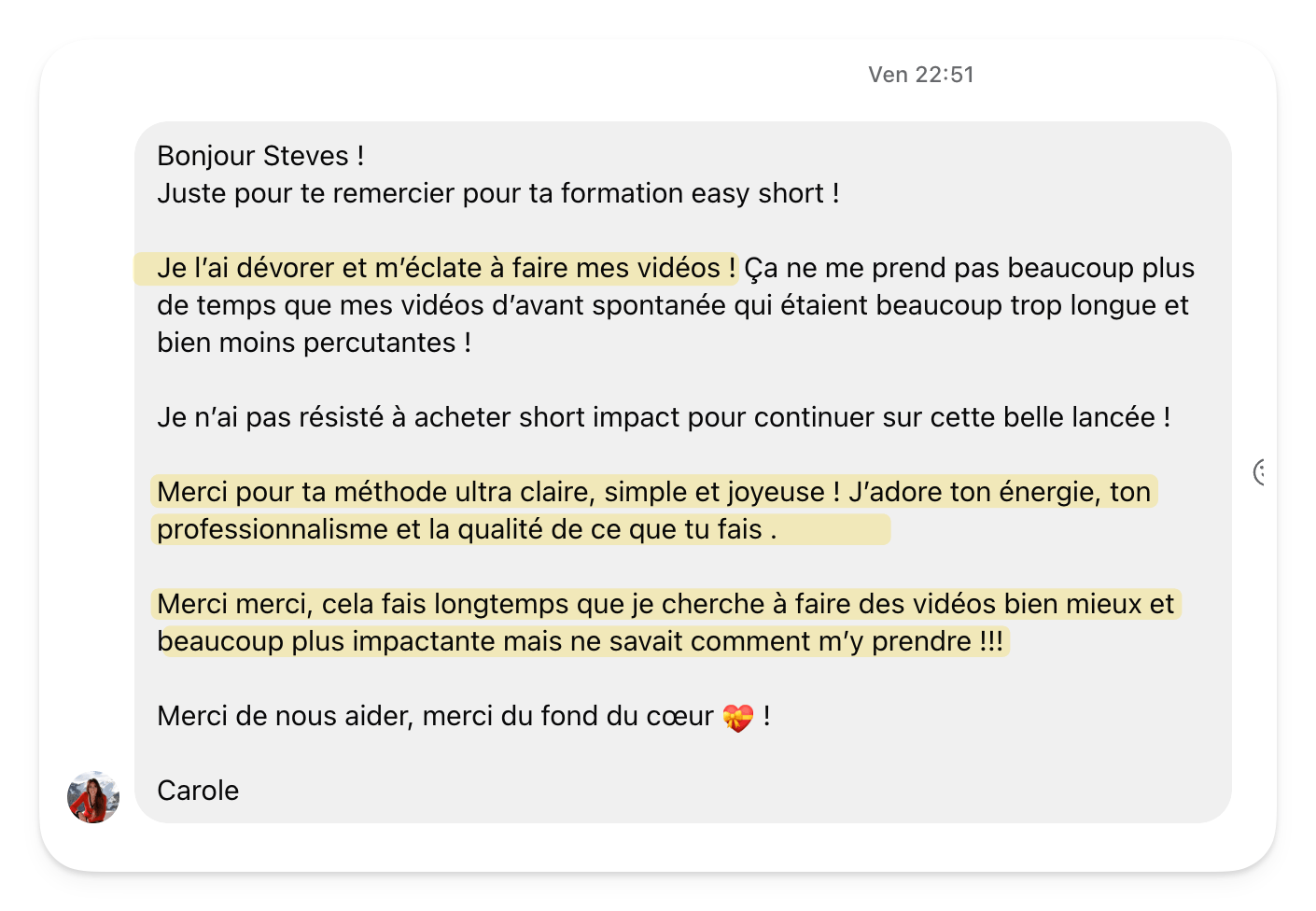Click the emoji reaction icon beside message
1316x911 pixels.
[x=1261, y=472]
